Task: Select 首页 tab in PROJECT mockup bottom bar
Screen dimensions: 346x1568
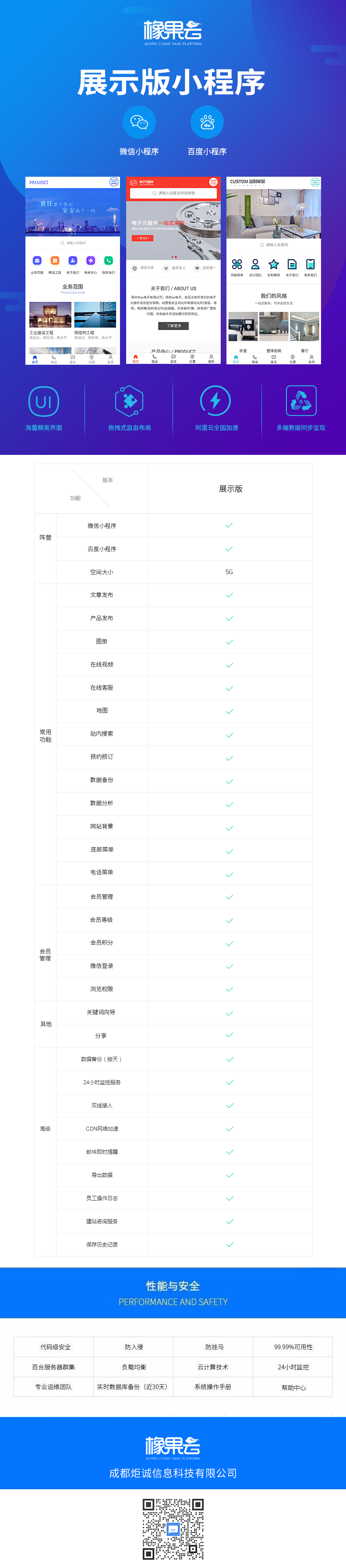Action: (35, 359)
